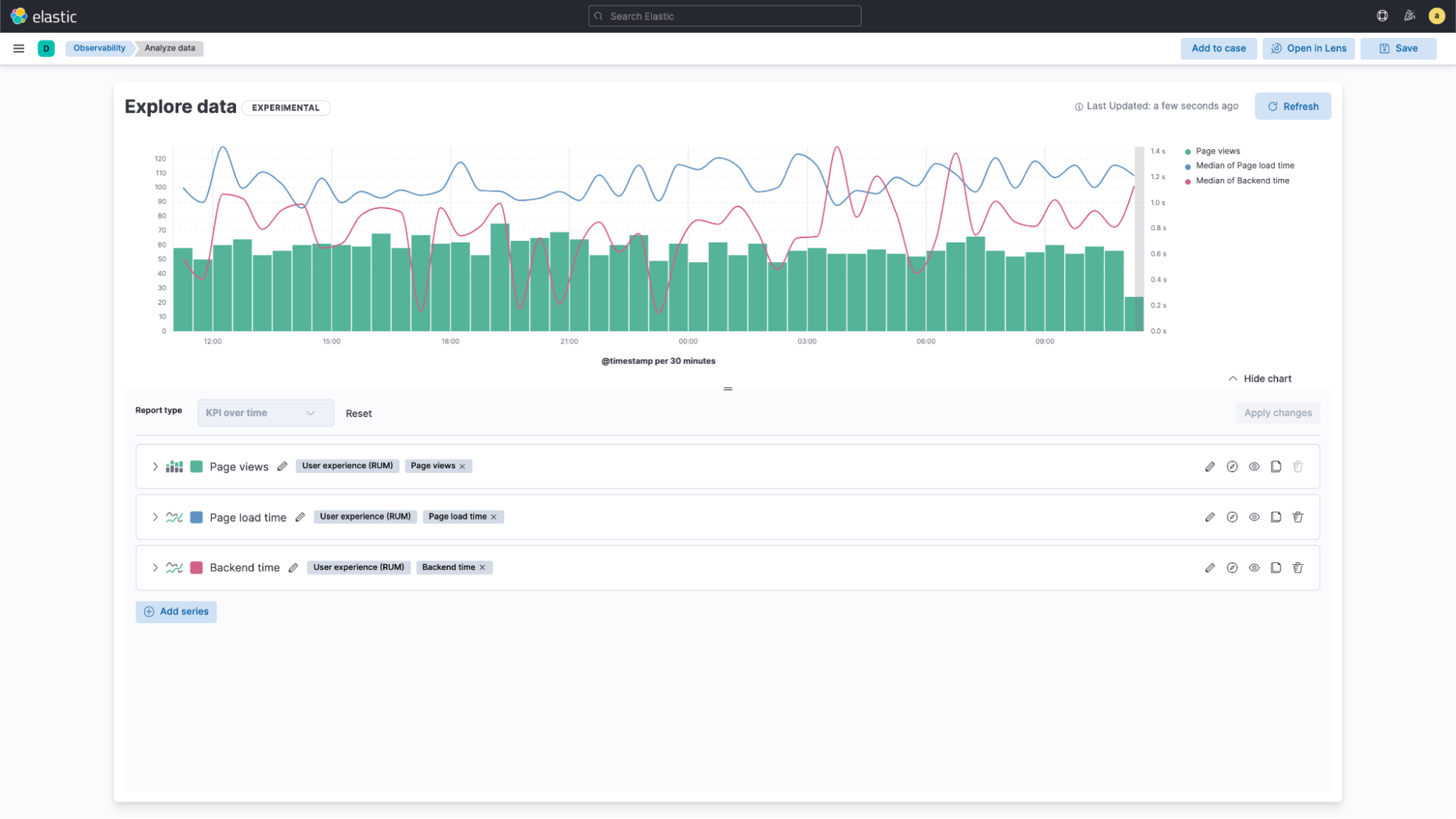1456x819 pixels.
Task: Edit the Backend time series name
Action: 294,568
